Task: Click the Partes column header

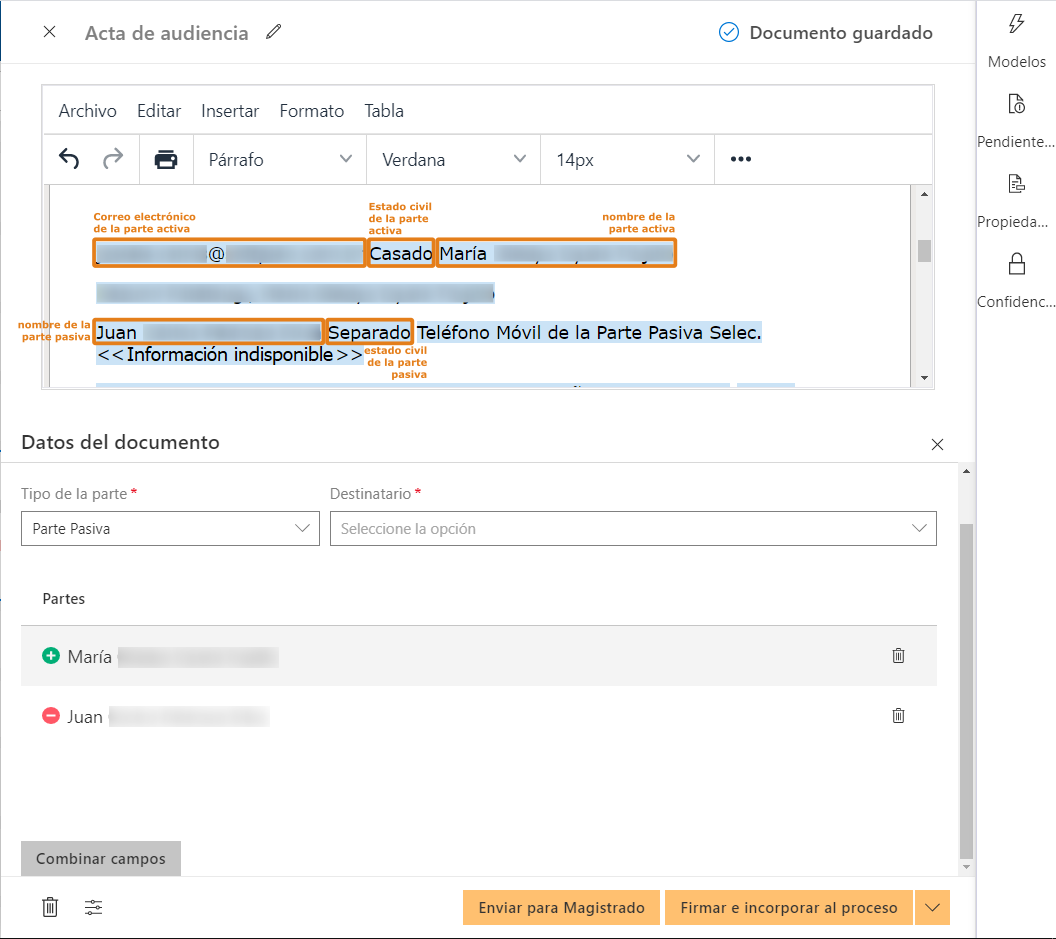Action: pos(64,599)
